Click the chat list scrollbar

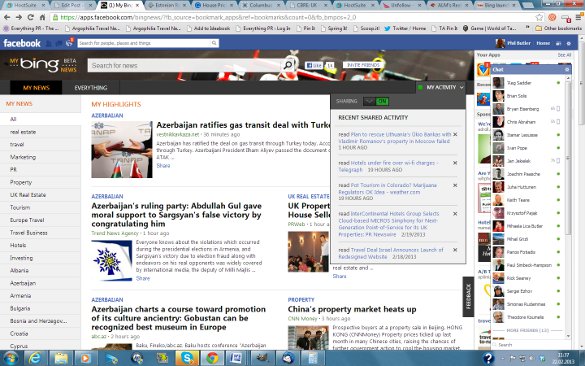click(x=568, y=157)
